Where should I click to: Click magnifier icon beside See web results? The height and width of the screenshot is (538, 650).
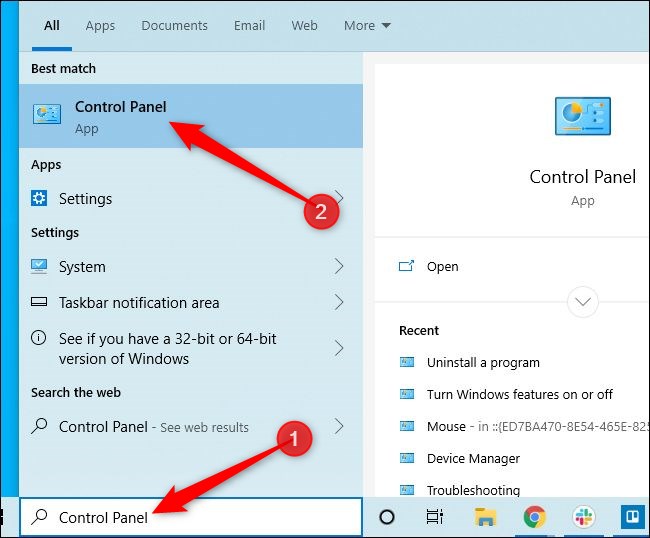(39, 426)
